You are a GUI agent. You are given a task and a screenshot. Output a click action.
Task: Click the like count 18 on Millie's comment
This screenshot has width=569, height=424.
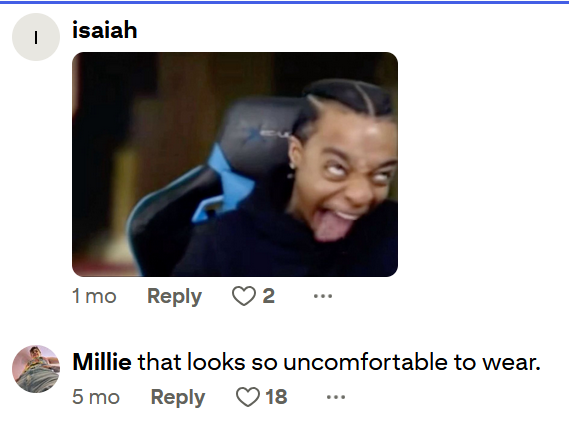pos(276,397)
